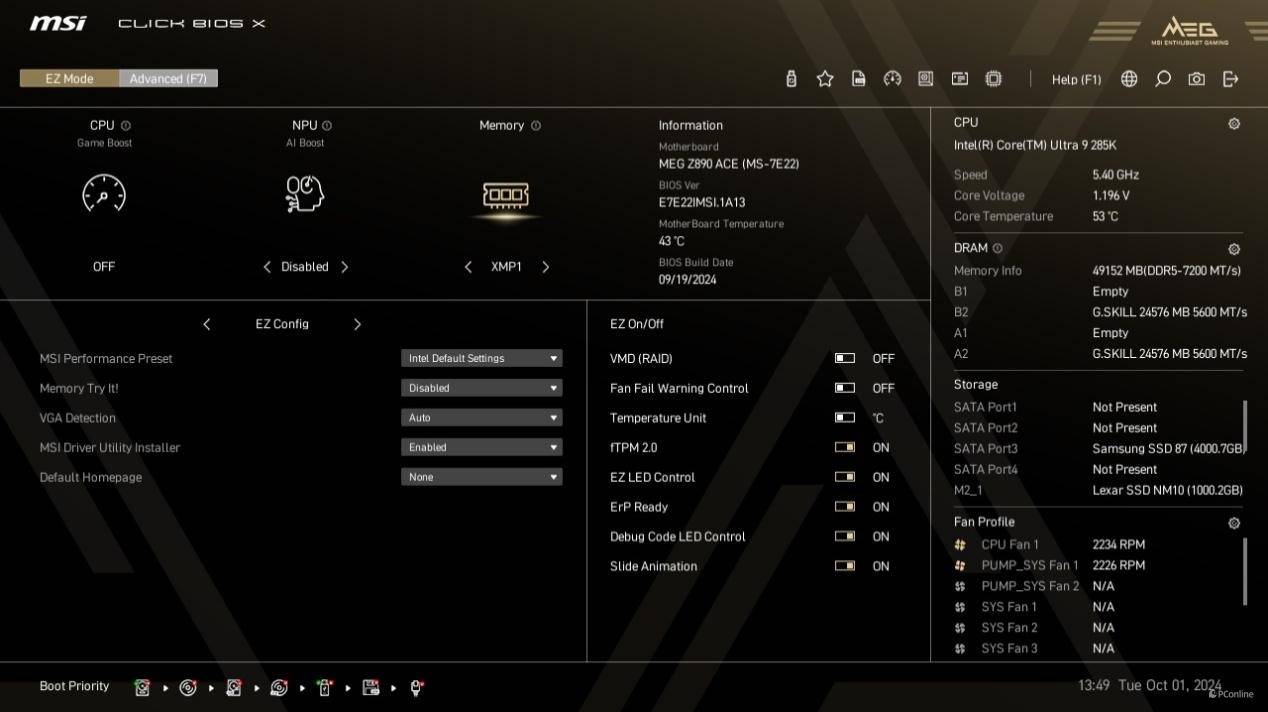Viewport: 1268px width, 712px height.
Task: Click the CPU Fan 1 fan icon
Action: [960, 545]
